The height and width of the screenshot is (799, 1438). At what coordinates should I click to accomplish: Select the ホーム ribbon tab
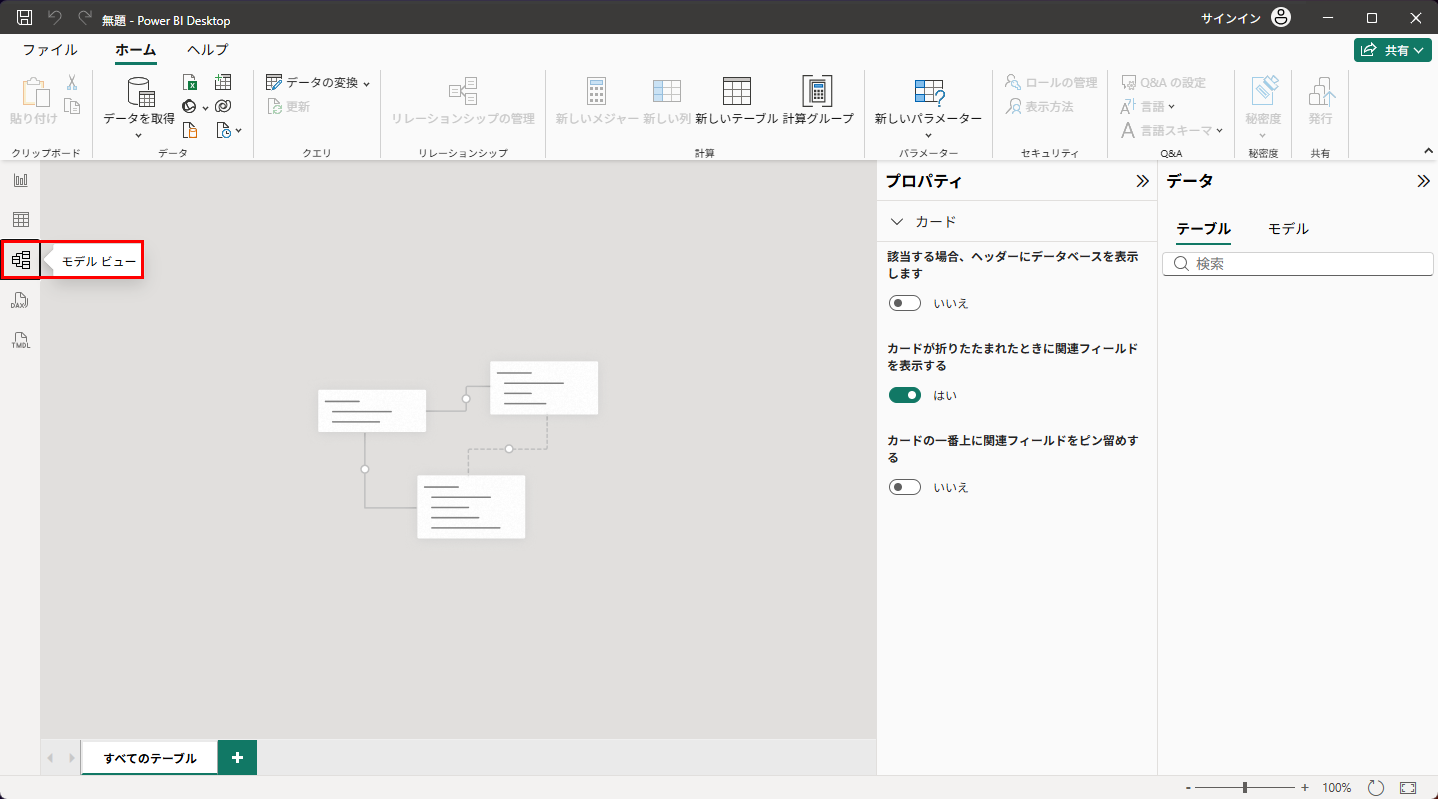(136, 50)
